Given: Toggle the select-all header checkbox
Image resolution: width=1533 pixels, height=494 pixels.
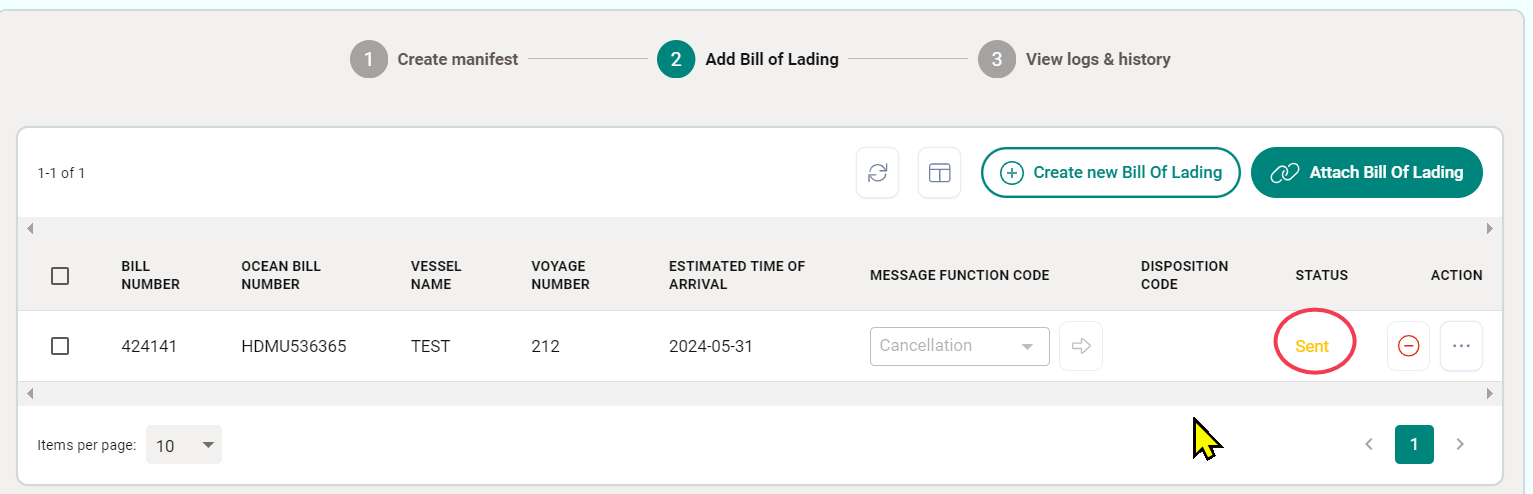Looking at the screenshot, I should coord(60,276).
